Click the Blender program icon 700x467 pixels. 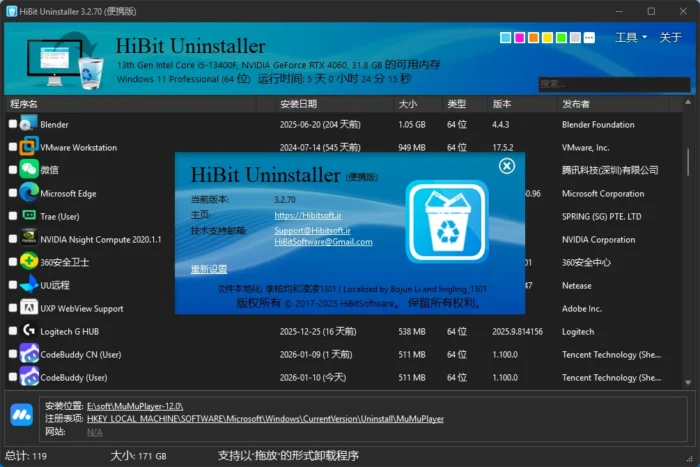(x=29, y=124)
